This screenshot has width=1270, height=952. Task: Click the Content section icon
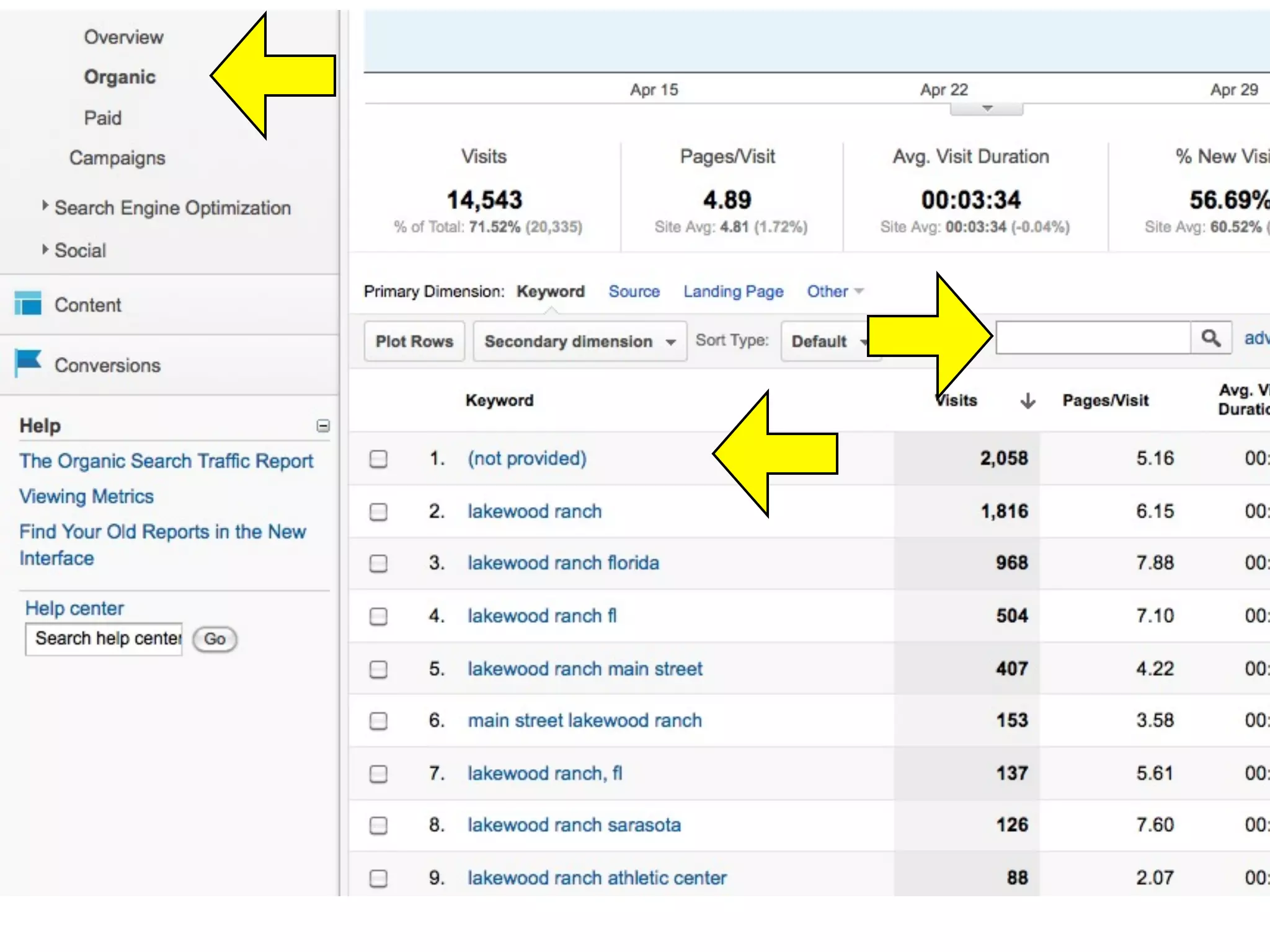tap(28, 304)
